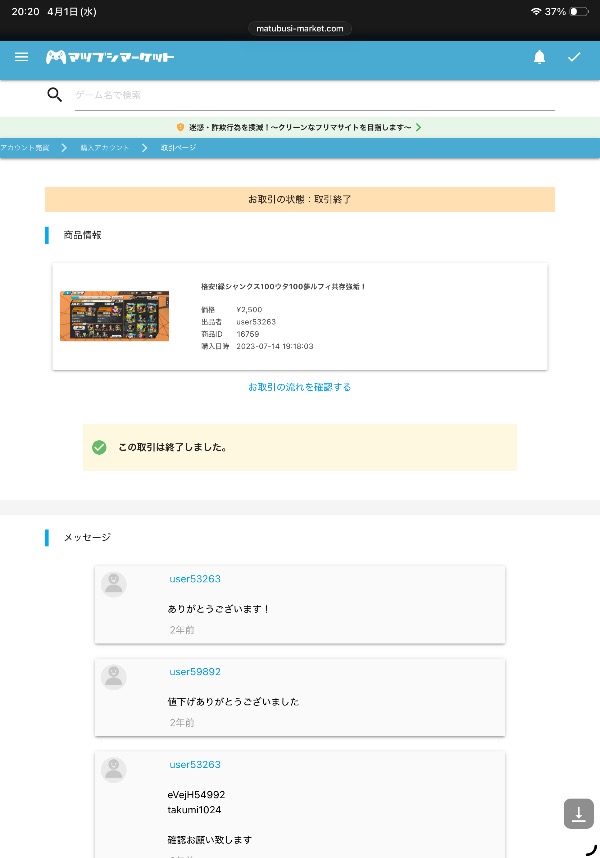Tap the matubusi-market.com address bar
600x858 pixels.
tap(299, 29)
